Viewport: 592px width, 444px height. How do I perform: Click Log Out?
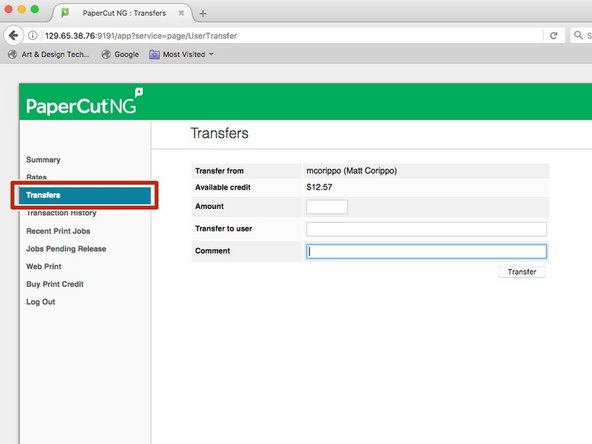40,302
